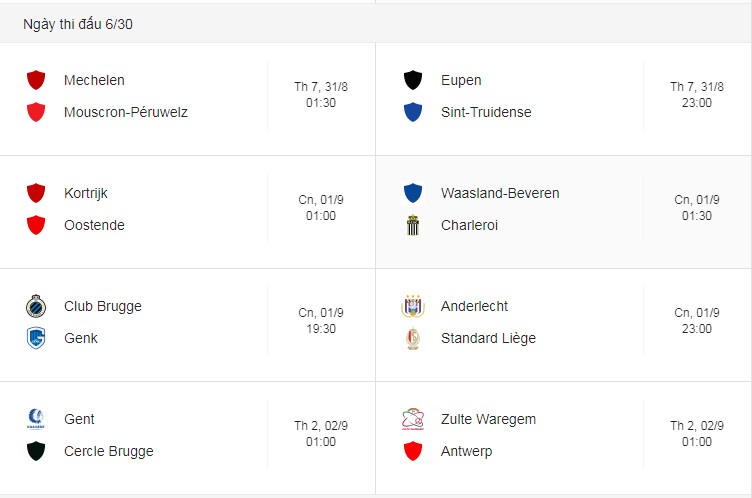Click the Club Brugge crest icon
This screenshot has width=752, height=498.
(36, 306)
